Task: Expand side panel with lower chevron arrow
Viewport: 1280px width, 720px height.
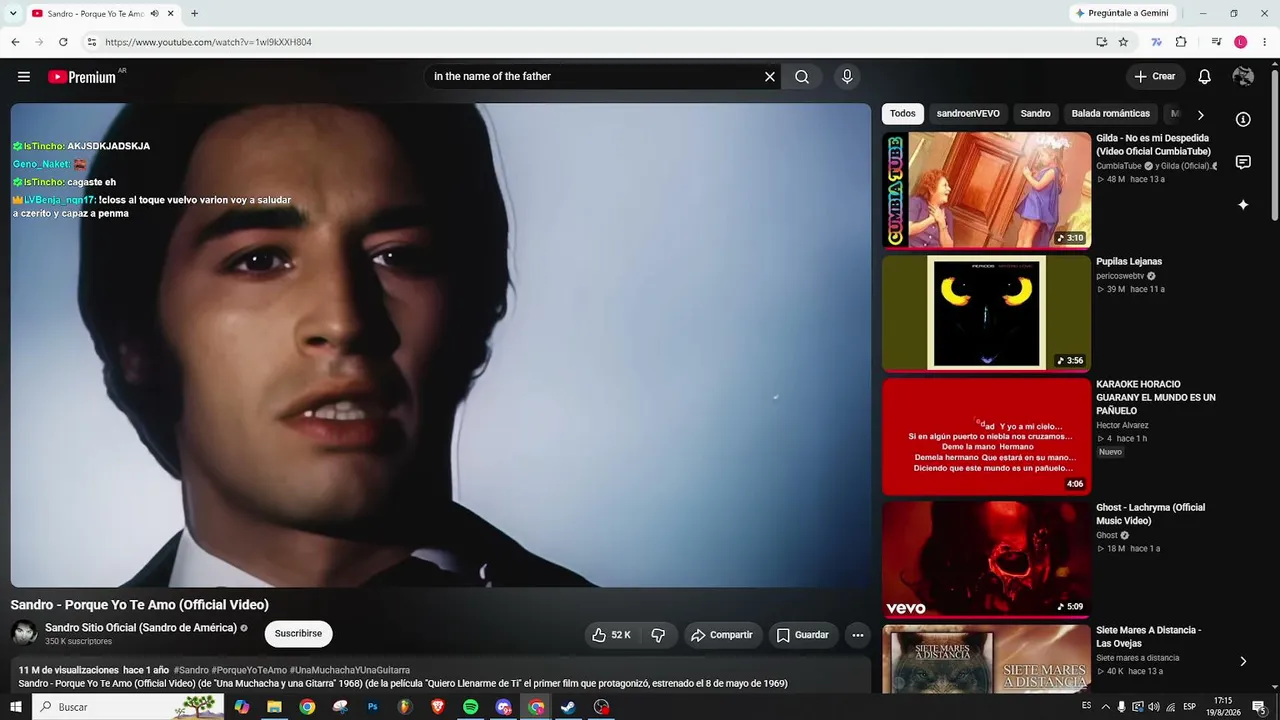Action: pos(1243,661)
